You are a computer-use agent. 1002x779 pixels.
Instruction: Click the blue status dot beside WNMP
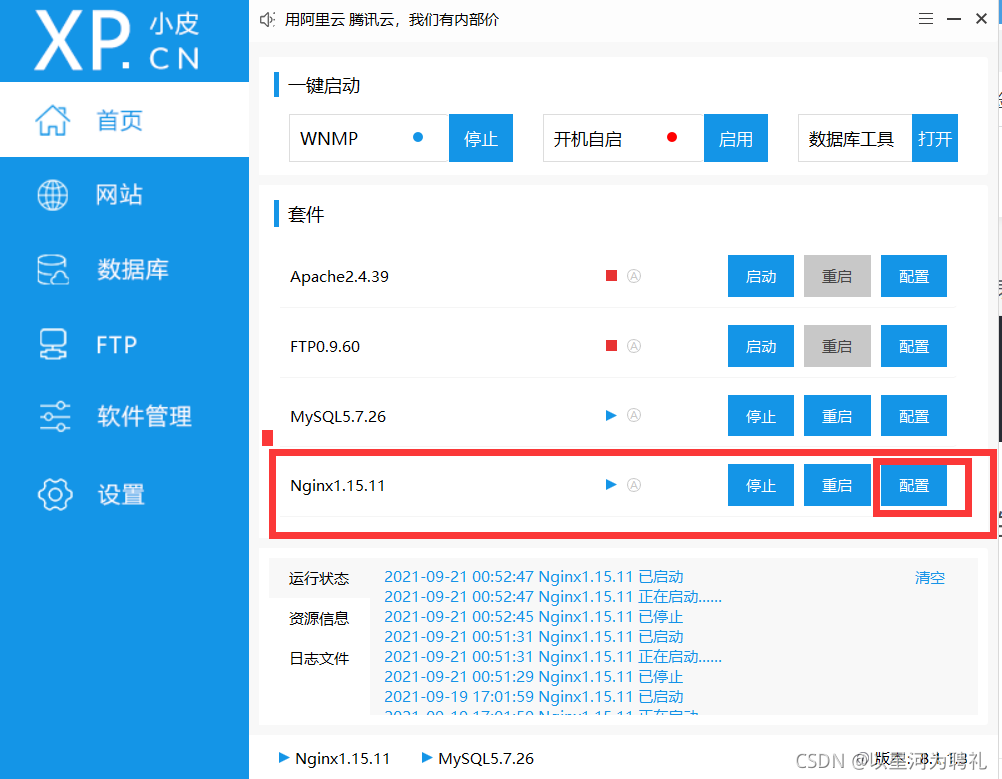(x=418, y=137)
